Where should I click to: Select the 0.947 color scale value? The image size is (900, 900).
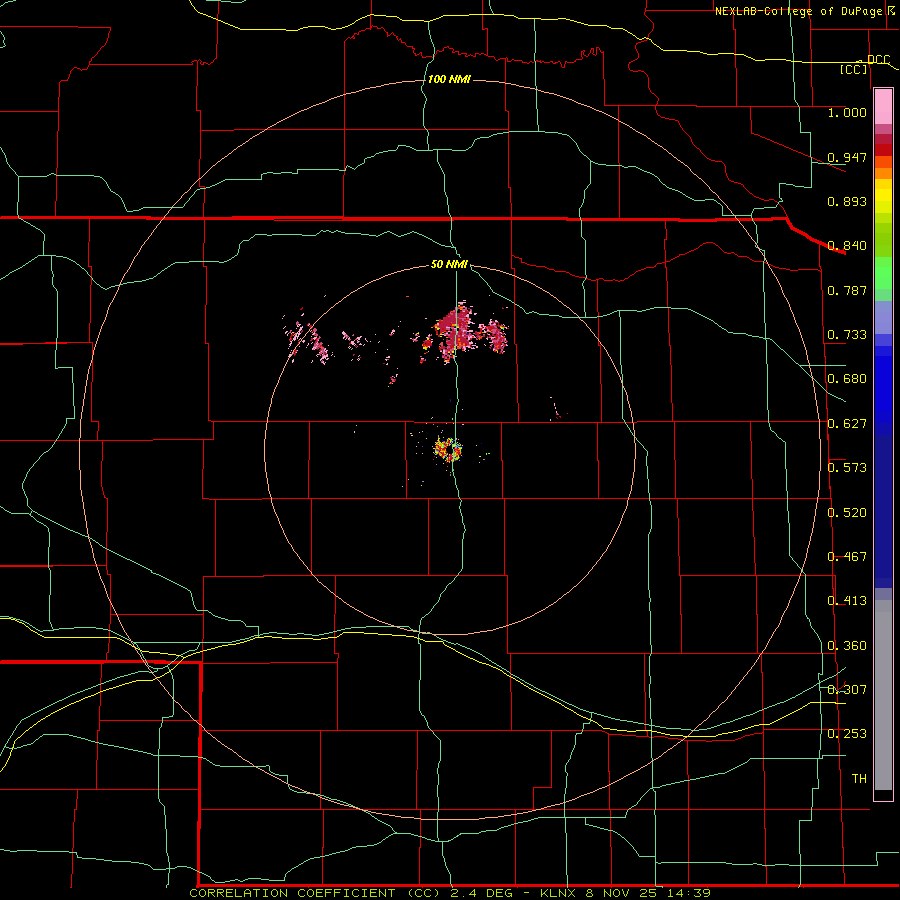(x=847, y=157)
